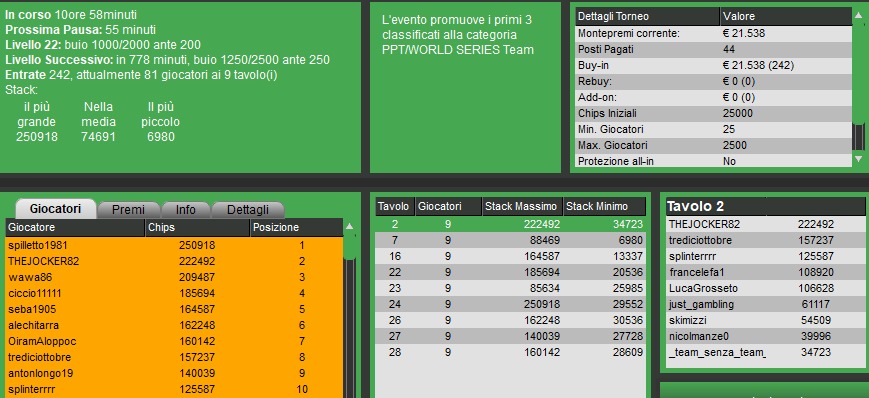Open the Info tab
869x398 pixels.
[x=186, y=210]
